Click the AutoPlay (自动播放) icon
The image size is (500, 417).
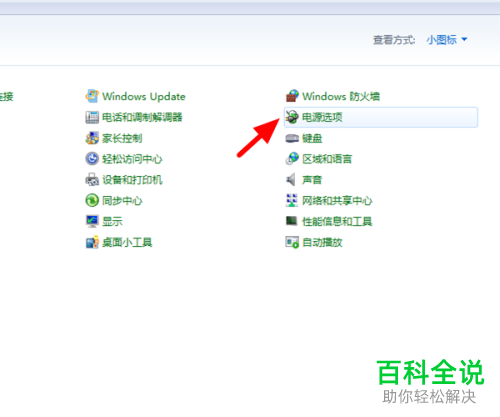tap(292, 242)
